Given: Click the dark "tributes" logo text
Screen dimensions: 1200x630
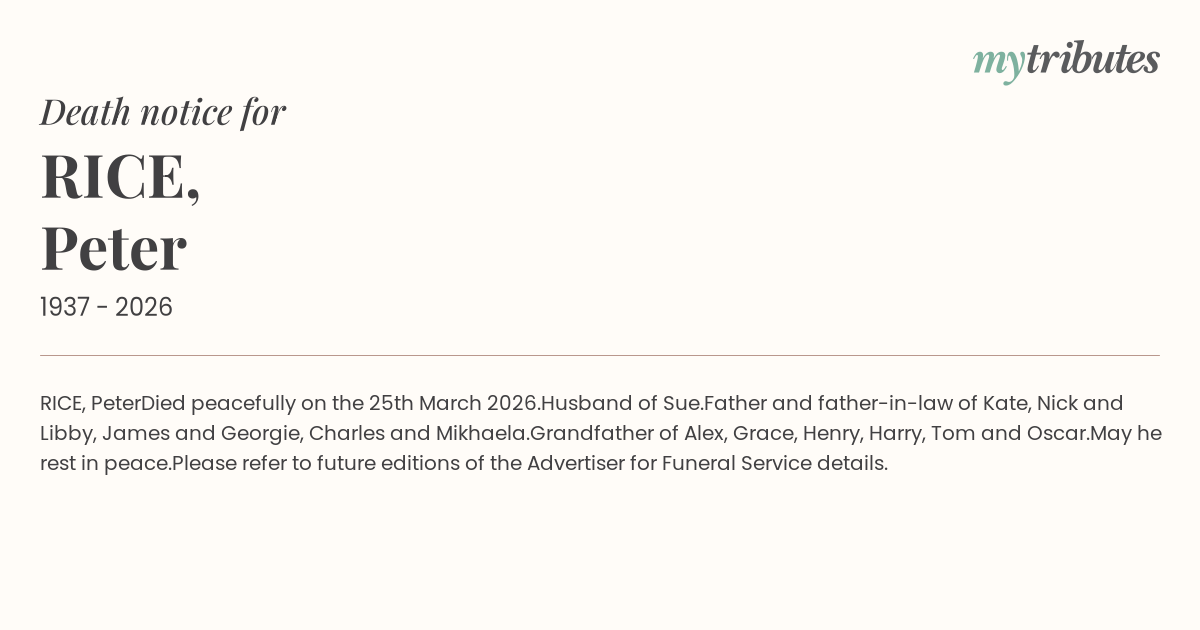Looking at the screenshot, I should pyautogui.click(x=1092, y=59).
